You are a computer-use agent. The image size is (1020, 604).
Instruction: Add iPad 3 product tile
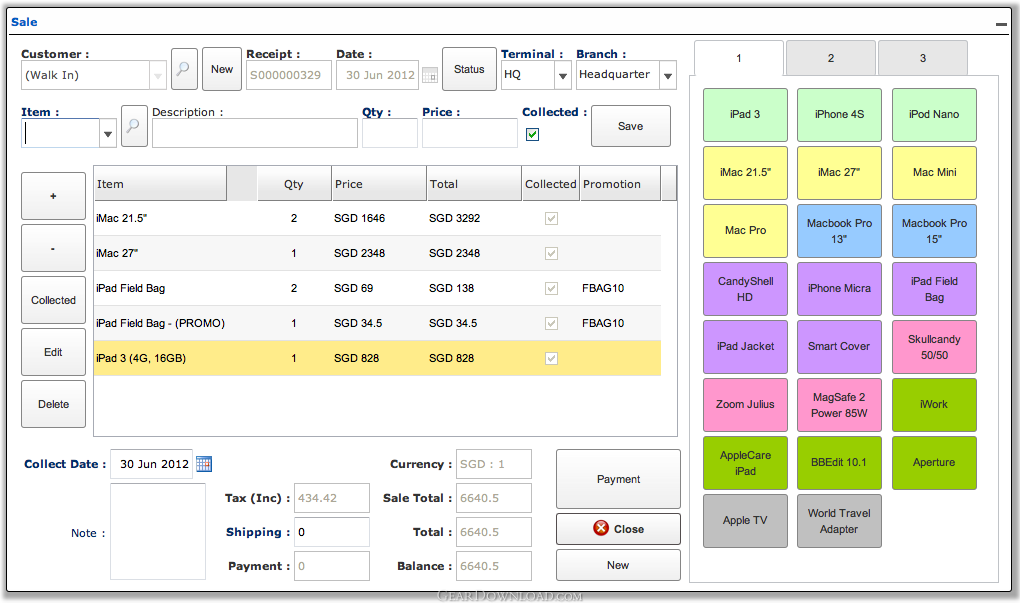pyautogui.click(x=745, y=114)
